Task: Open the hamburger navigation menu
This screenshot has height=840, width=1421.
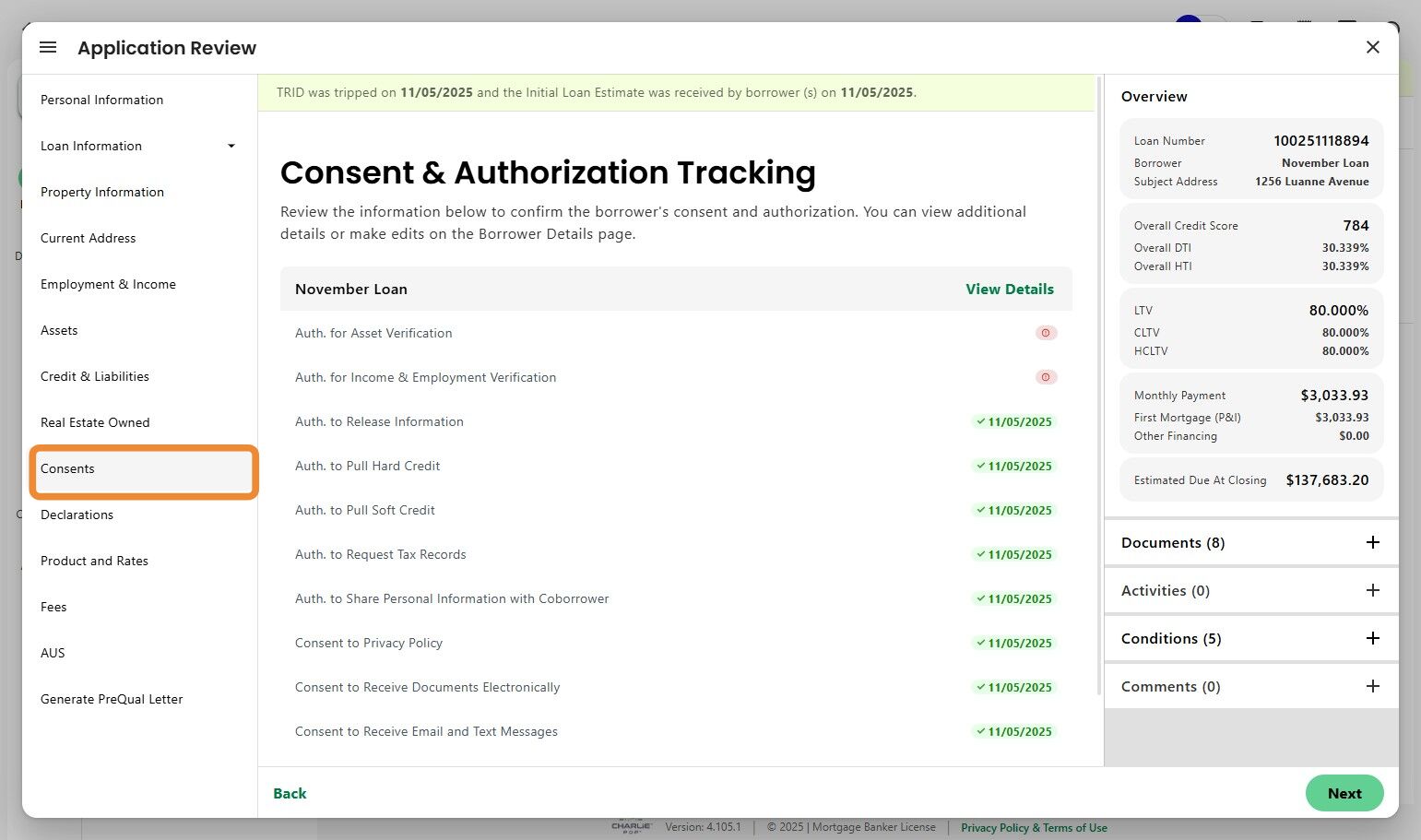Action: 49,47
